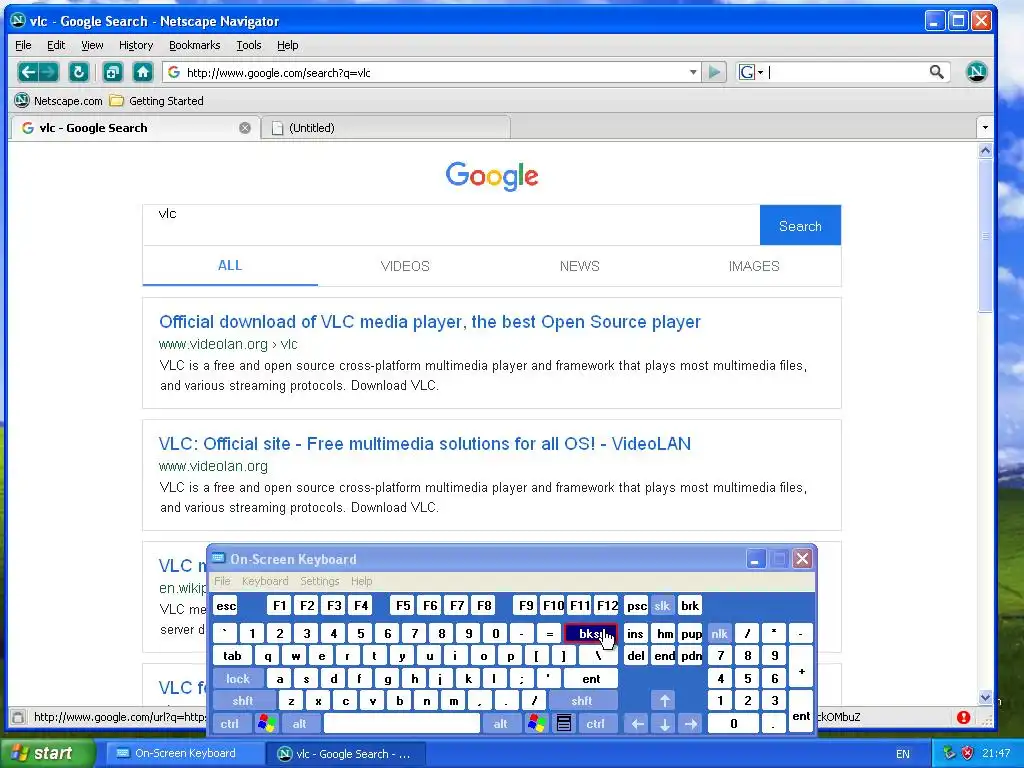
Task: Click the magnifier in the search box
Action: coord(936,72)
